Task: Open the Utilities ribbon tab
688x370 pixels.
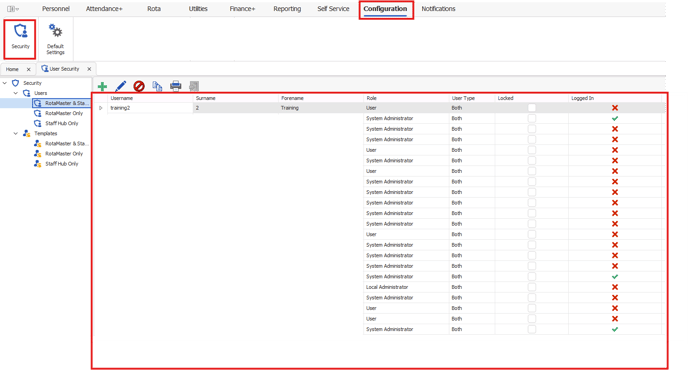Action: [198, 9]
